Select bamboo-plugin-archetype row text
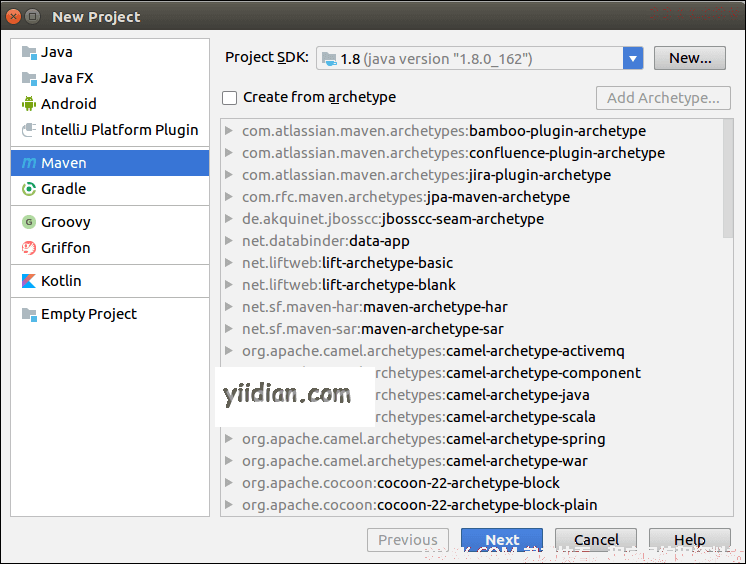This screenshot has width=746, height=564. (x=444, y=130)
